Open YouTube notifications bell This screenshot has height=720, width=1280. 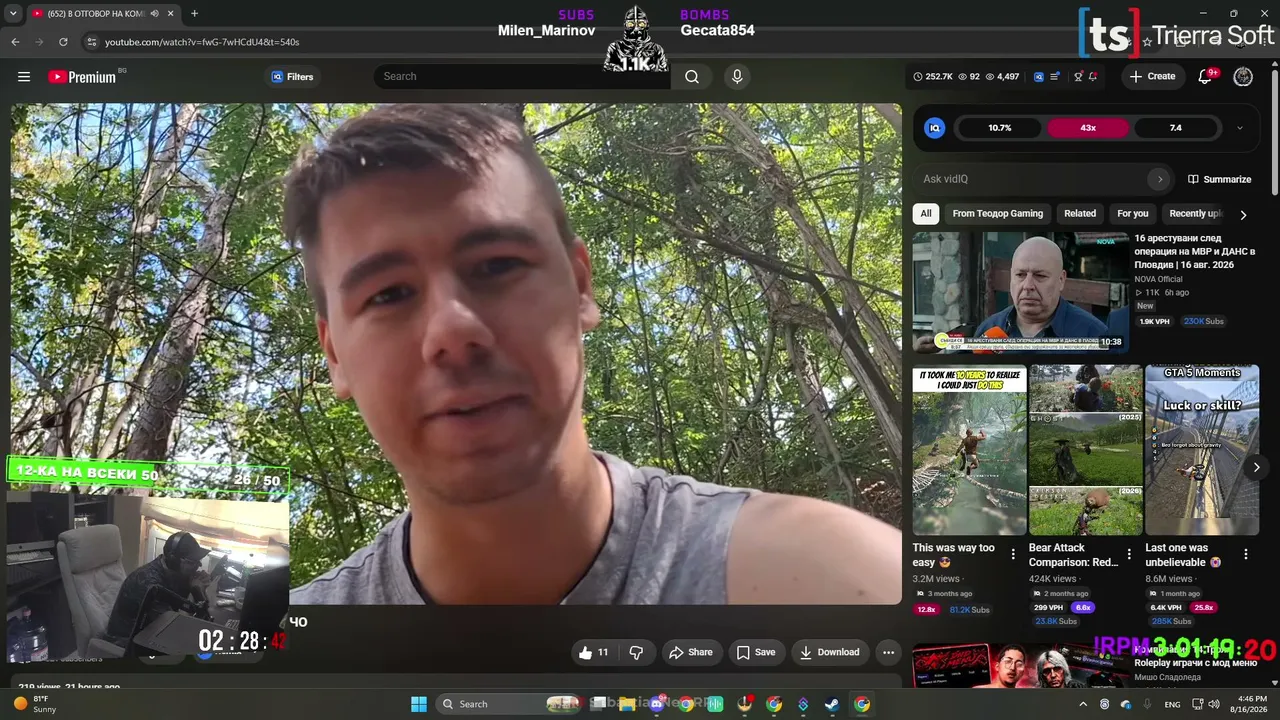pos(1205,77)
